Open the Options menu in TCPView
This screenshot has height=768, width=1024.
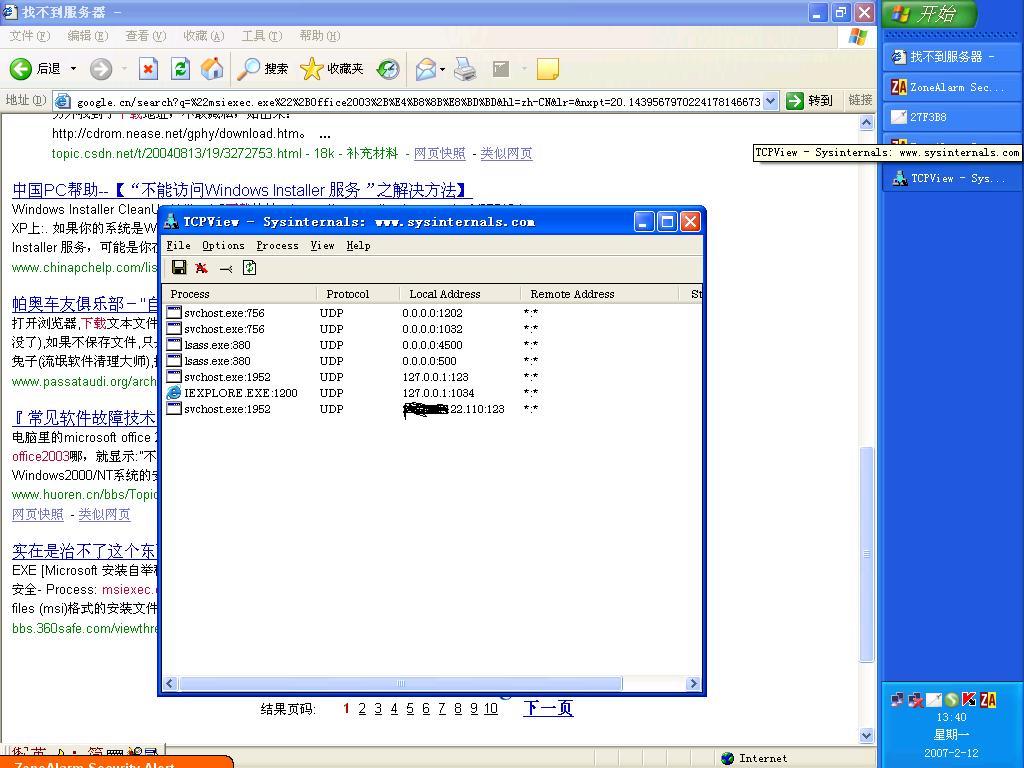click(223, 246)
